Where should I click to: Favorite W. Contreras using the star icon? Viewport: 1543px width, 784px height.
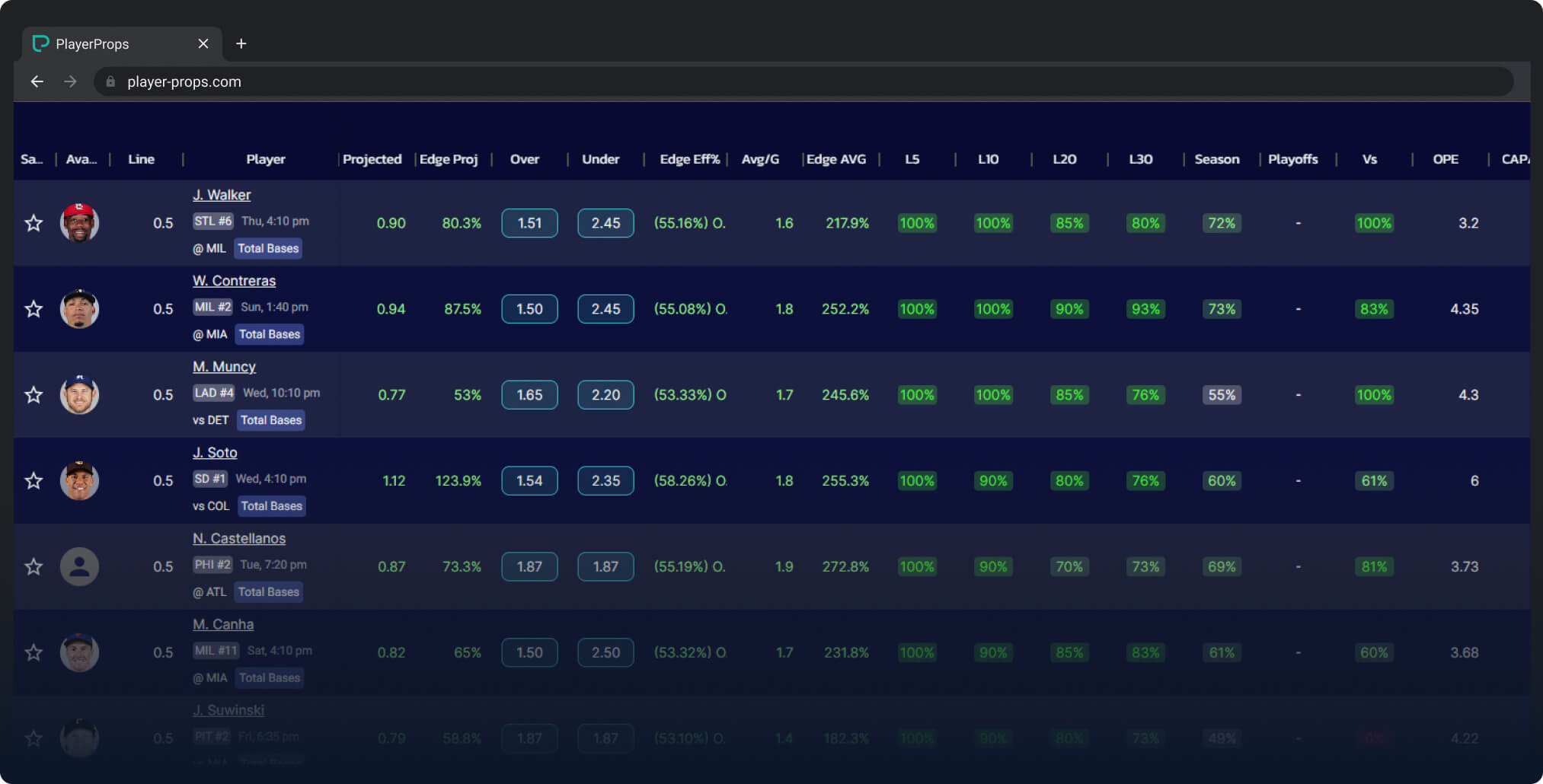click(x=34, y=309)
